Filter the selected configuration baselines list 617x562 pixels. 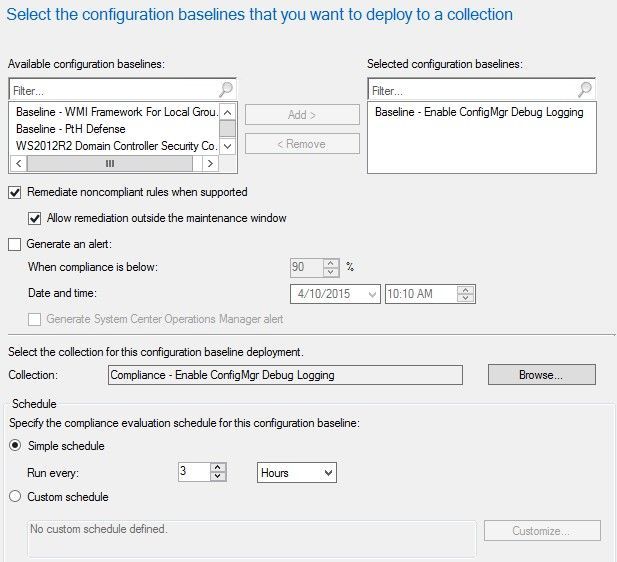[481, 90]
